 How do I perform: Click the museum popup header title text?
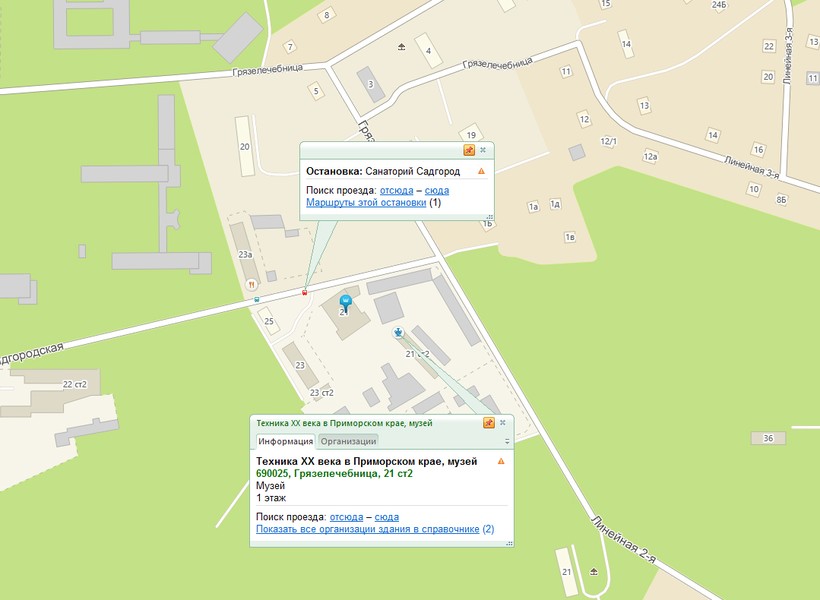point(344,423)
